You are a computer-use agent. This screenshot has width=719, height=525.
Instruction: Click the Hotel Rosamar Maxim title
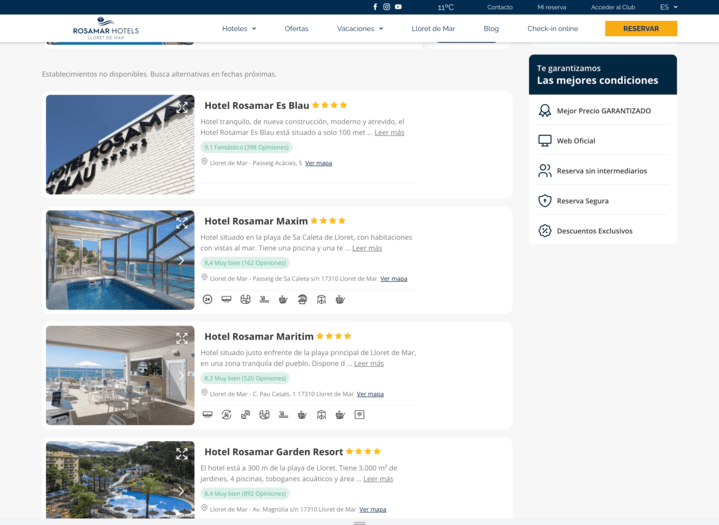[256, 221]
